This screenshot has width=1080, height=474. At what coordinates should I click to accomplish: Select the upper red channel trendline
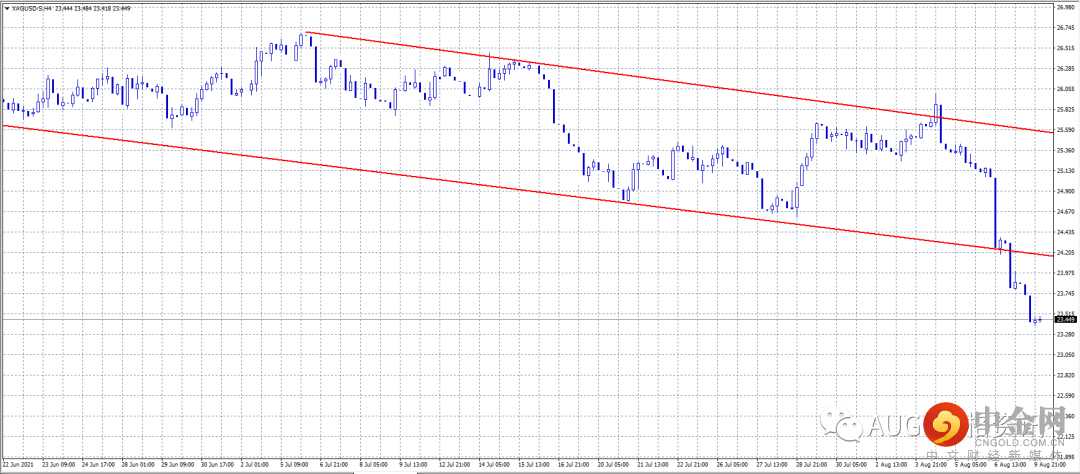tap(678, 82)
